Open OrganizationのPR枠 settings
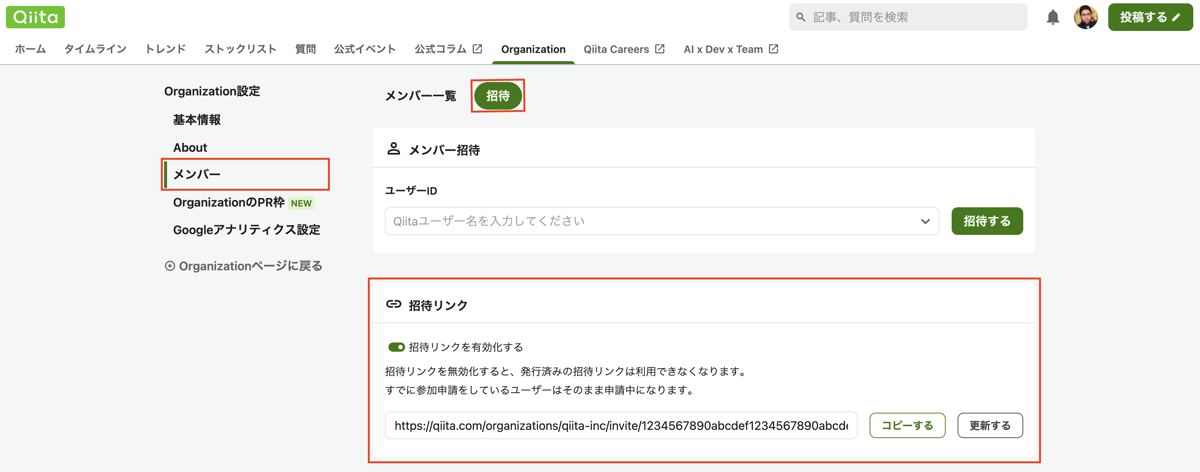 click(229, 202)
